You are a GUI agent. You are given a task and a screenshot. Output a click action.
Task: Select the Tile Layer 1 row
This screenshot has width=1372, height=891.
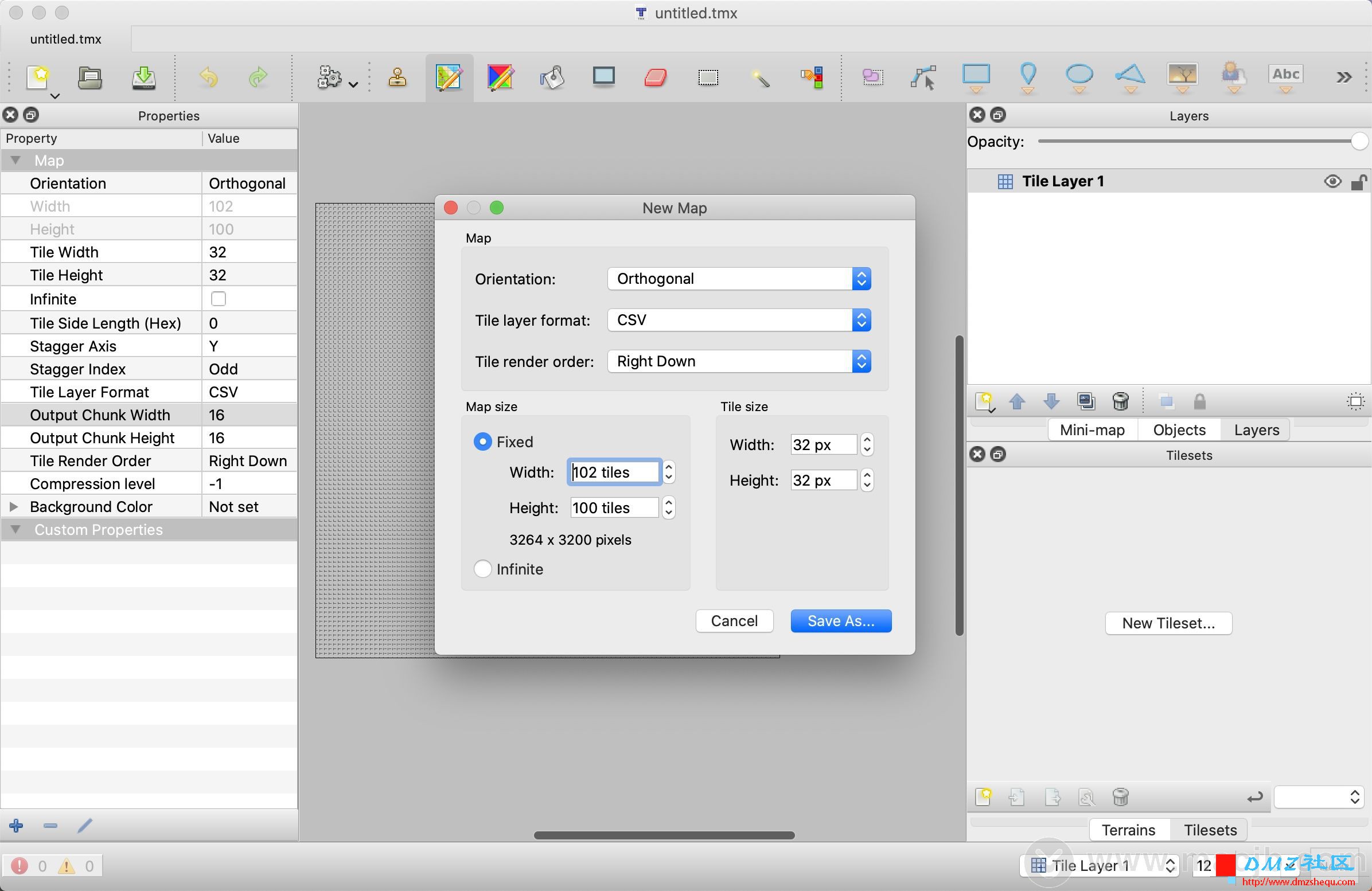tap(1169, 182)
